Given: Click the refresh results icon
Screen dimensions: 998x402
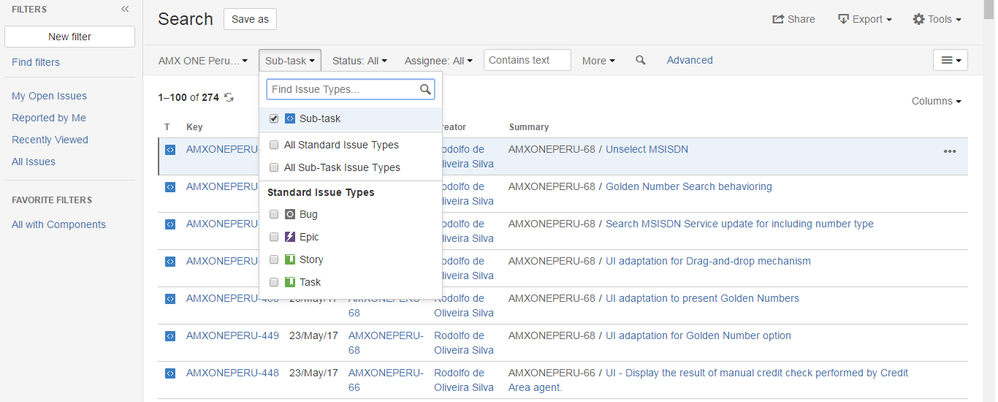Looking at the screenshot, I should (x=229, y=97).
